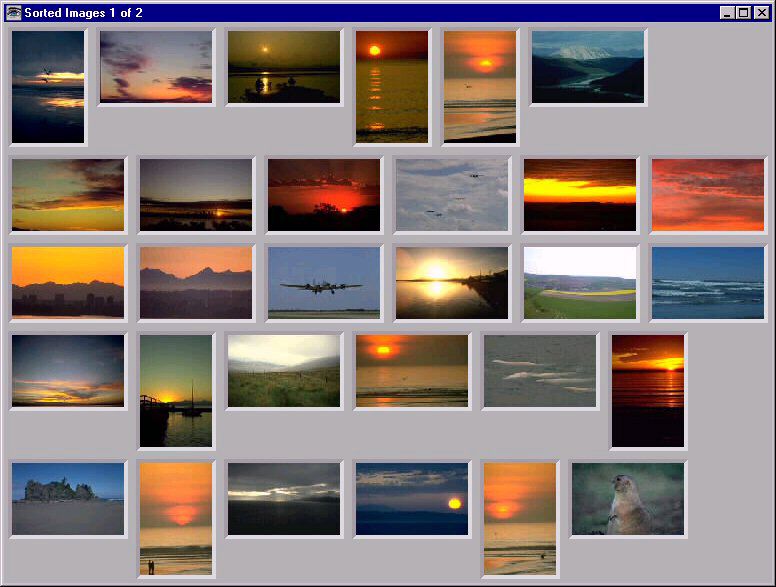
Task: Select the red sunset with rays behind trees
Action: tap(324, 195)
